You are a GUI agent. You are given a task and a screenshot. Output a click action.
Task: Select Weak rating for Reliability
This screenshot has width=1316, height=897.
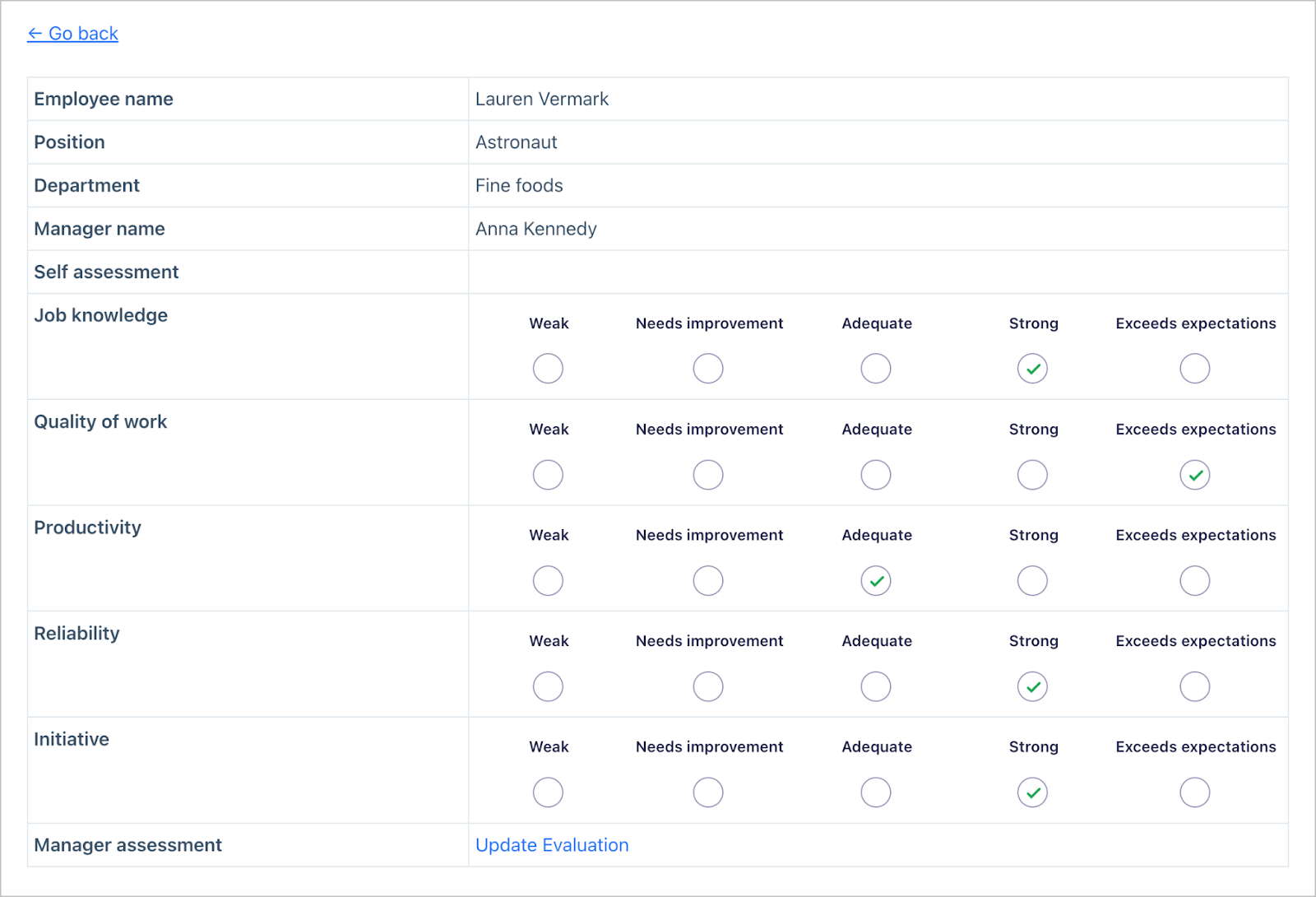click(x=548, y=686)
